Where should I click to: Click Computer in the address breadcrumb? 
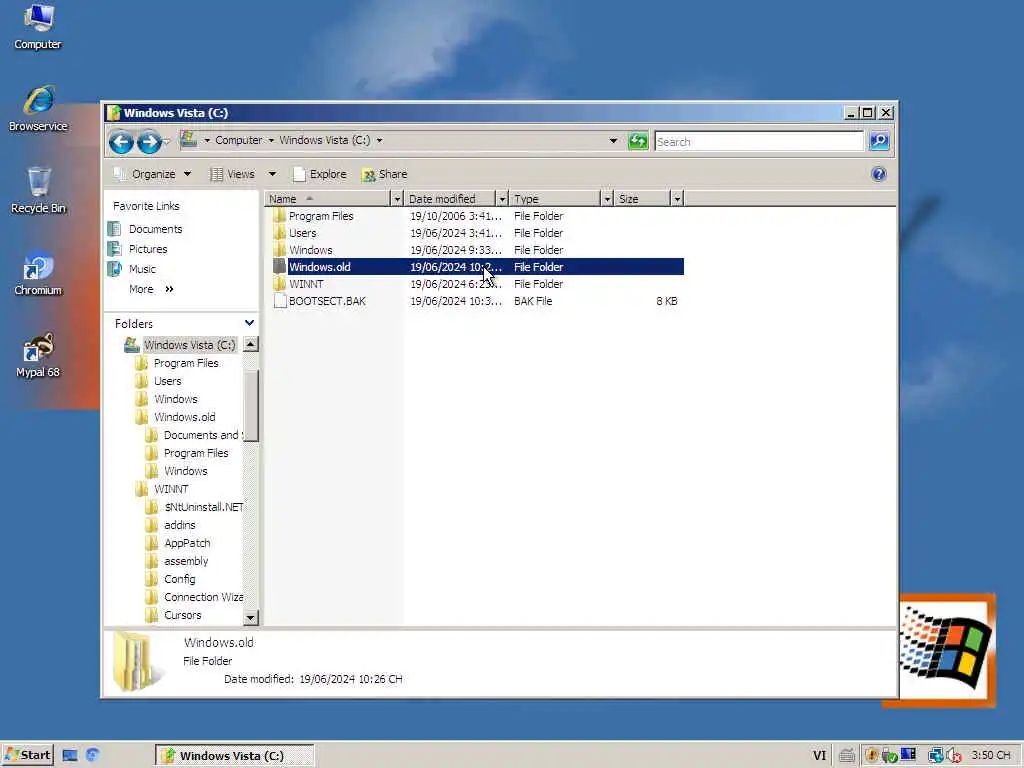238,140
